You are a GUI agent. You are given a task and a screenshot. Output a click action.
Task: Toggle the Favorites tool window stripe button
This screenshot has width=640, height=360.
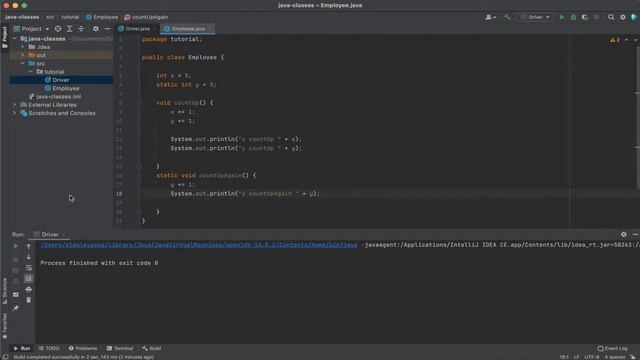4,326
